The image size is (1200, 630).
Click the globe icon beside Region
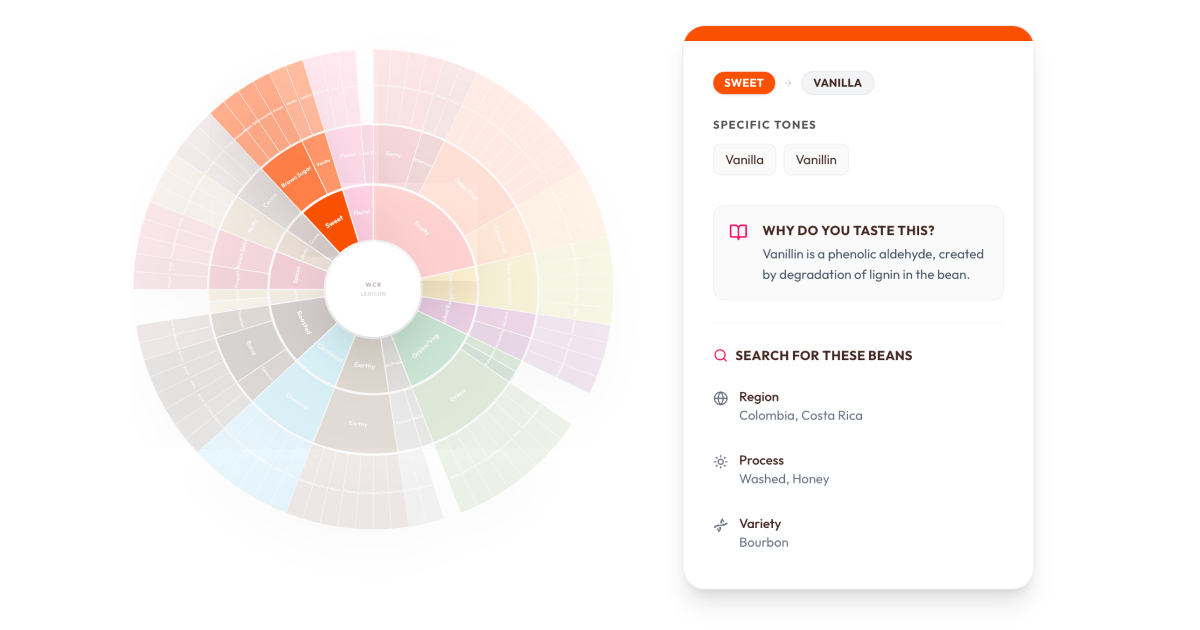(720, 398)
